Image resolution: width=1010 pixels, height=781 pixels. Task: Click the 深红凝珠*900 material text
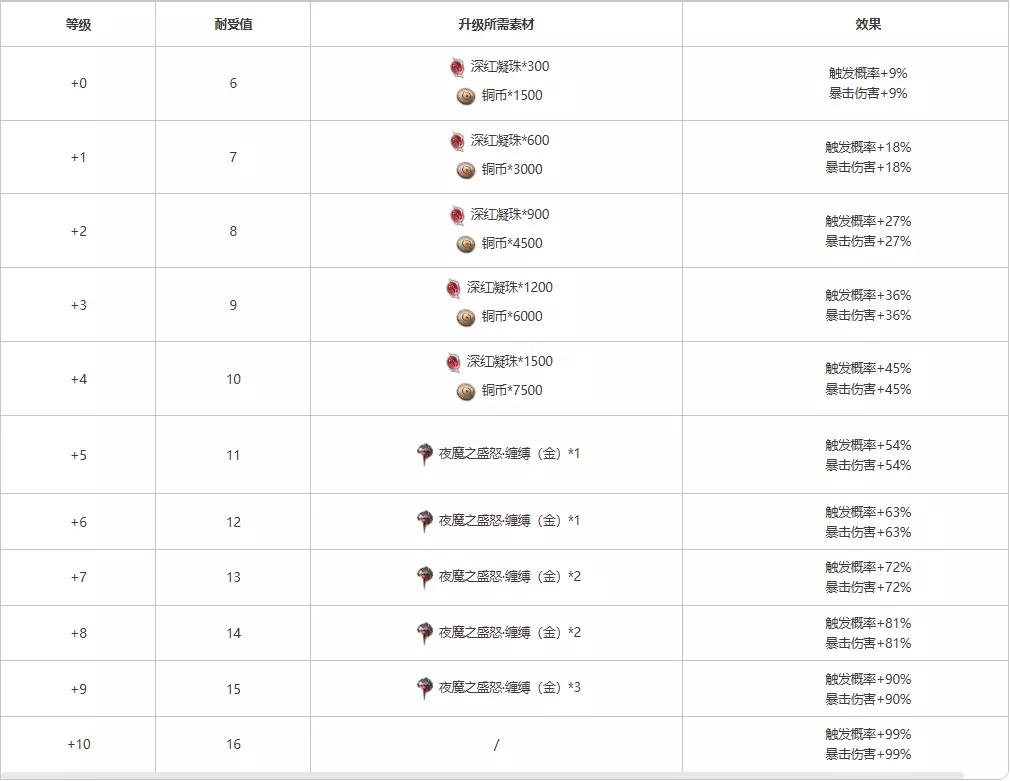tap(510, 215)
